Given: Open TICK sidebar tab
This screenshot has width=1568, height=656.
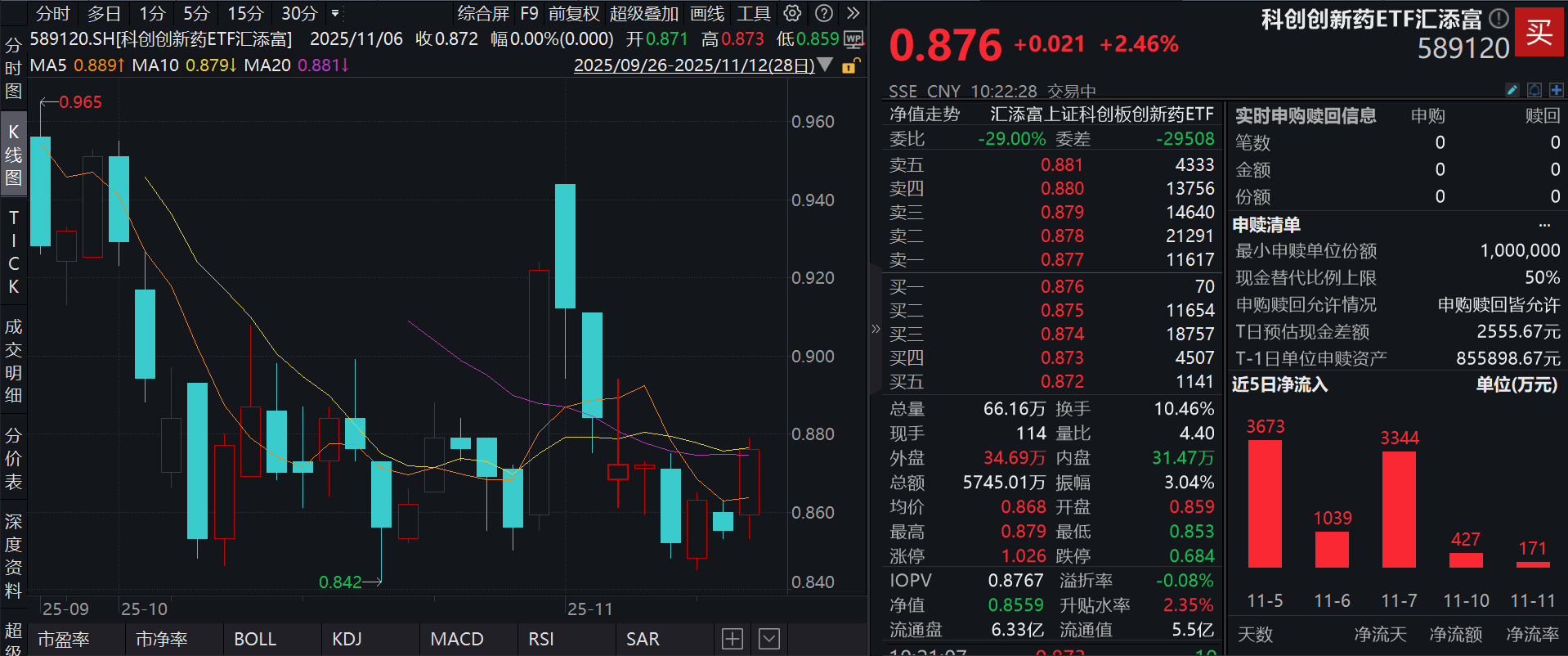Looking at the screenshot, I should point(13,252).
